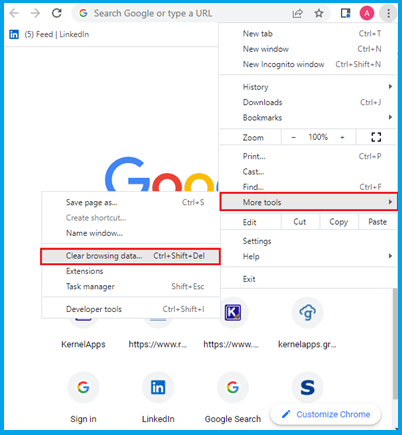Click the browser back arrow
This screenshot has width=402, height=435.
click(x=14, y=13)
